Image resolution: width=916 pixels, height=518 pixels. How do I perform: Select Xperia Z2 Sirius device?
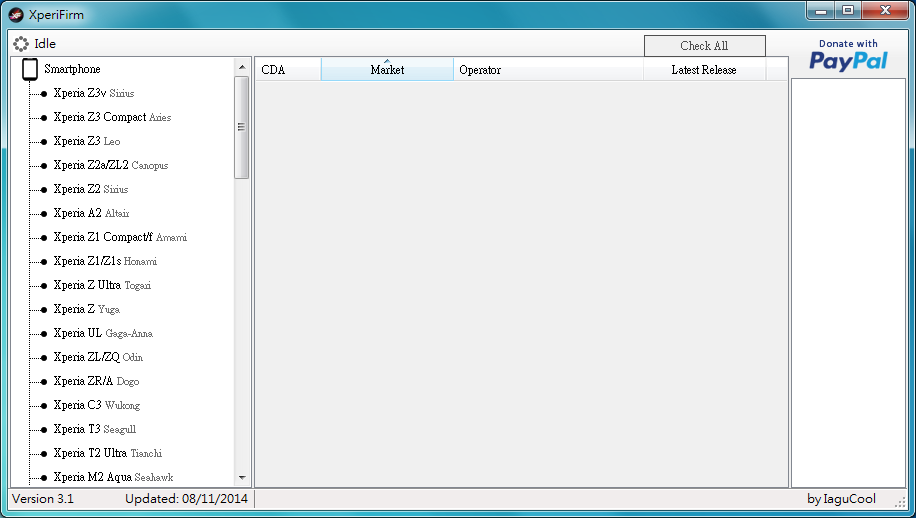tap(91, 189)
